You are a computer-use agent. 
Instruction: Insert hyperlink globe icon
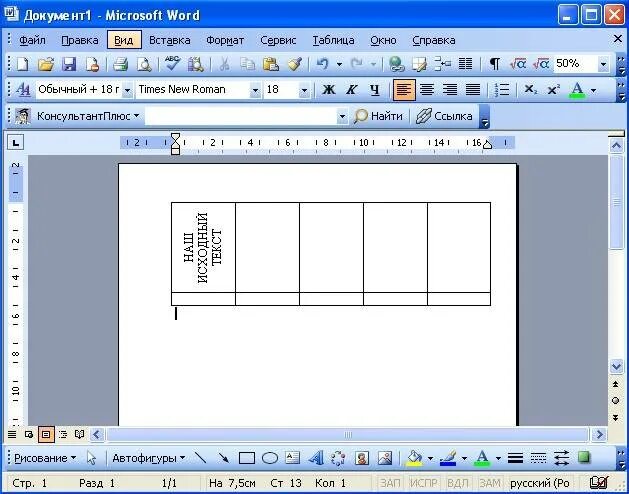396,64
